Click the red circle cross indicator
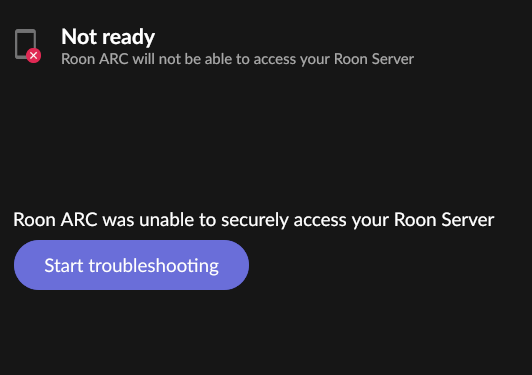 pos(34,56)
